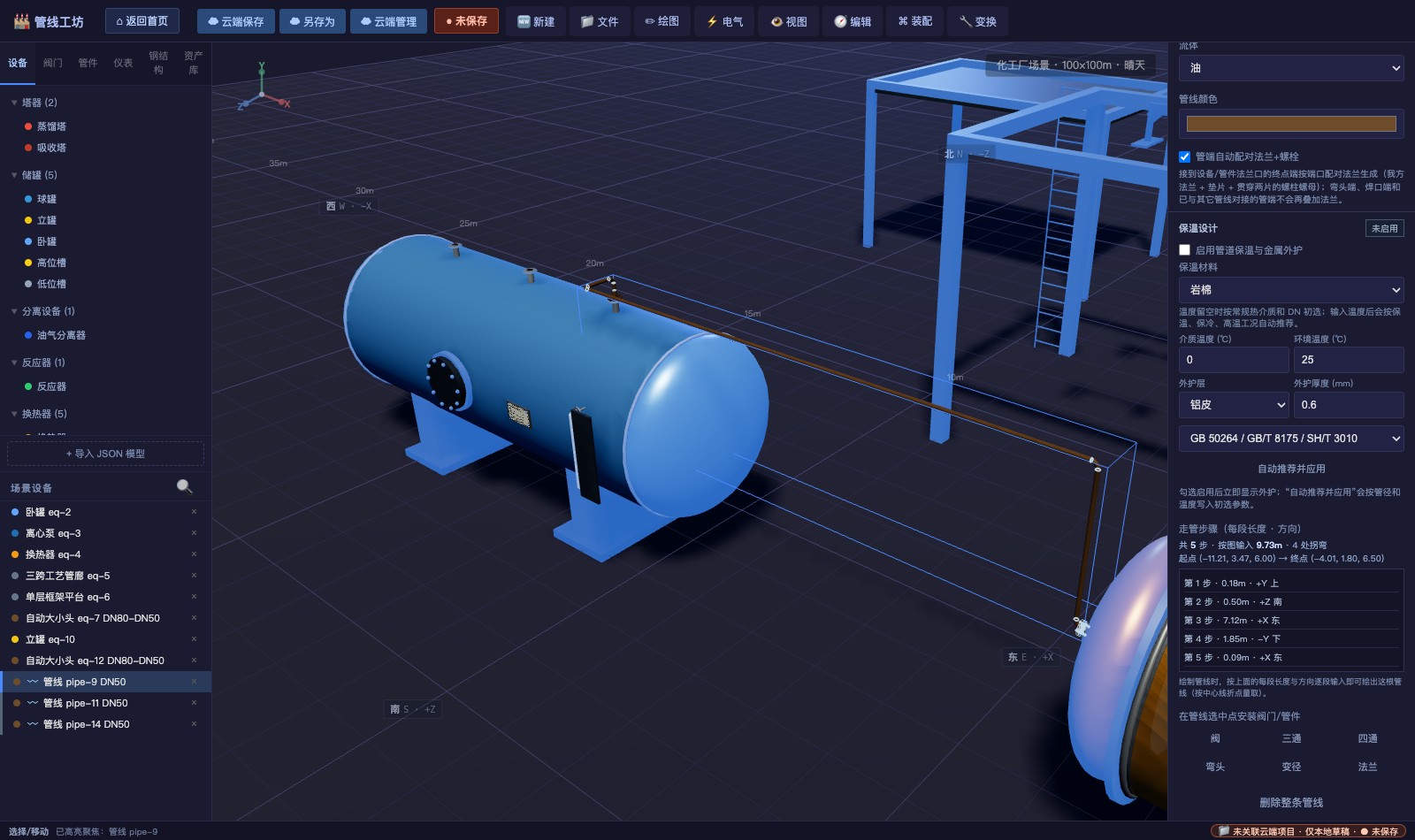Click 另存为 button
The image size is (1415, 840).
coord(312,21)
